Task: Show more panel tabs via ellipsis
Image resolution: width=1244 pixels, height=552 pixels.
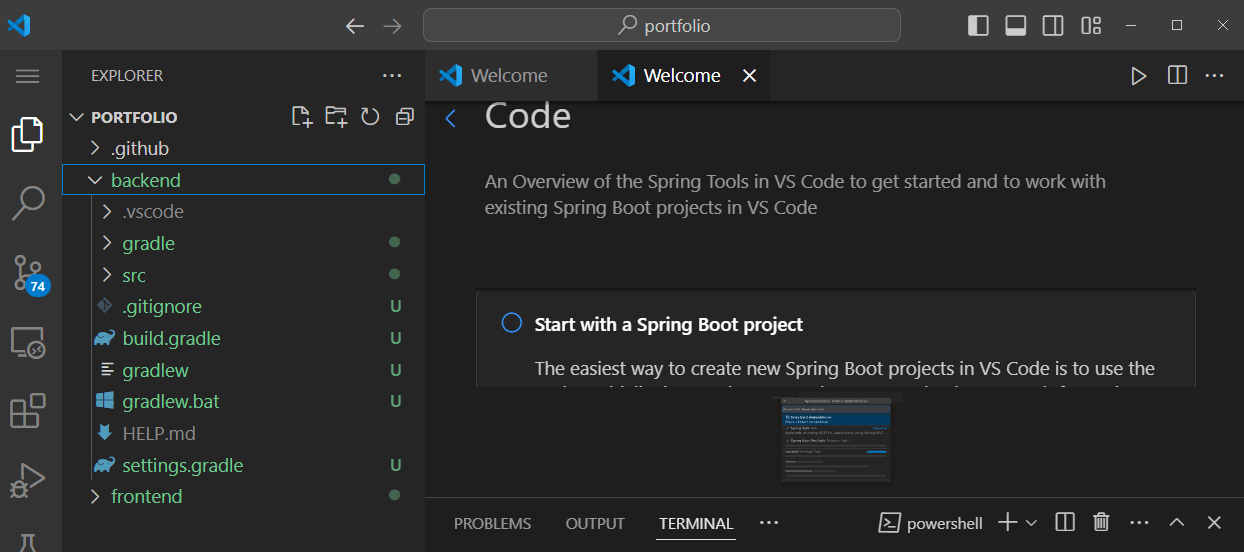Action: coord(768,523)
